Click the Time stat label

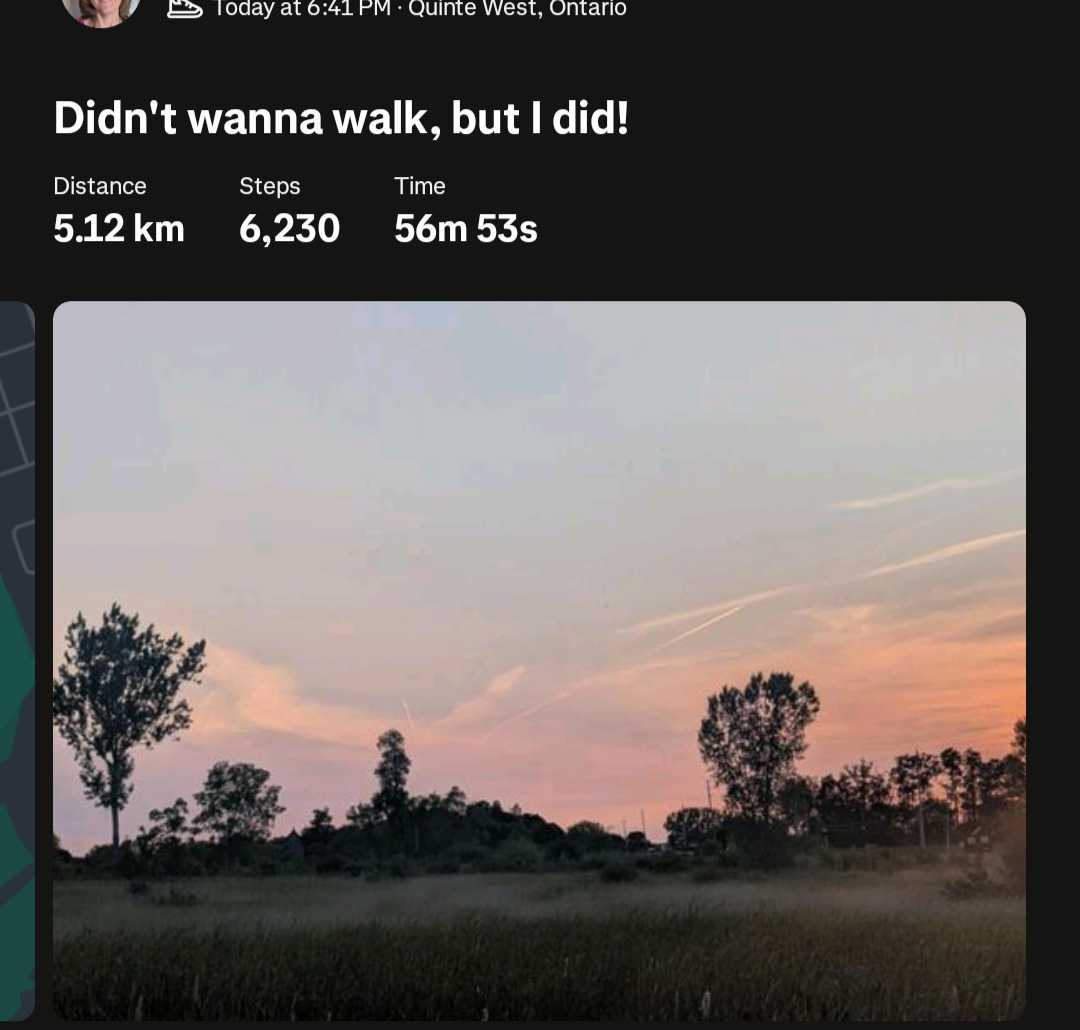click(x=419, y=186)
